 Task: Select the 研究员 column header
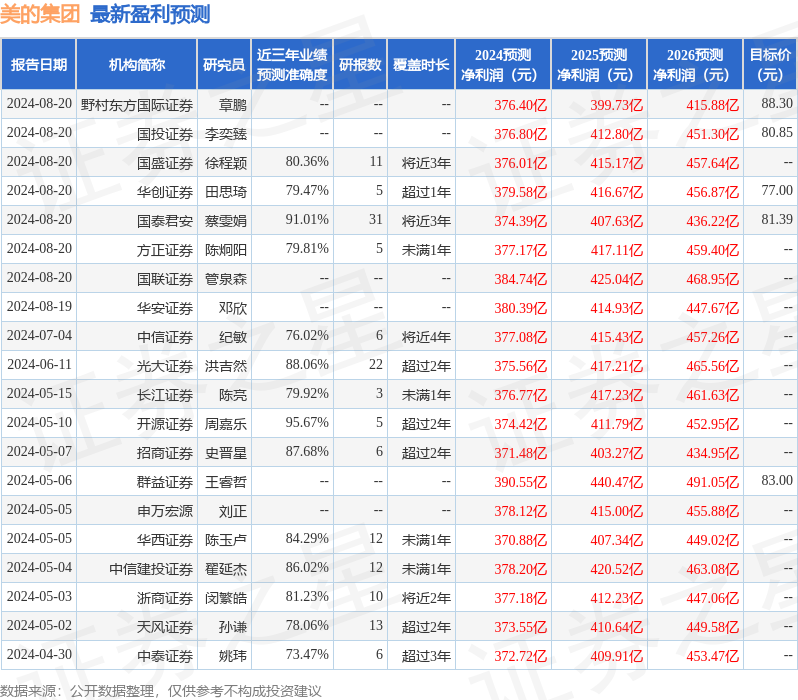pos(224,65)
